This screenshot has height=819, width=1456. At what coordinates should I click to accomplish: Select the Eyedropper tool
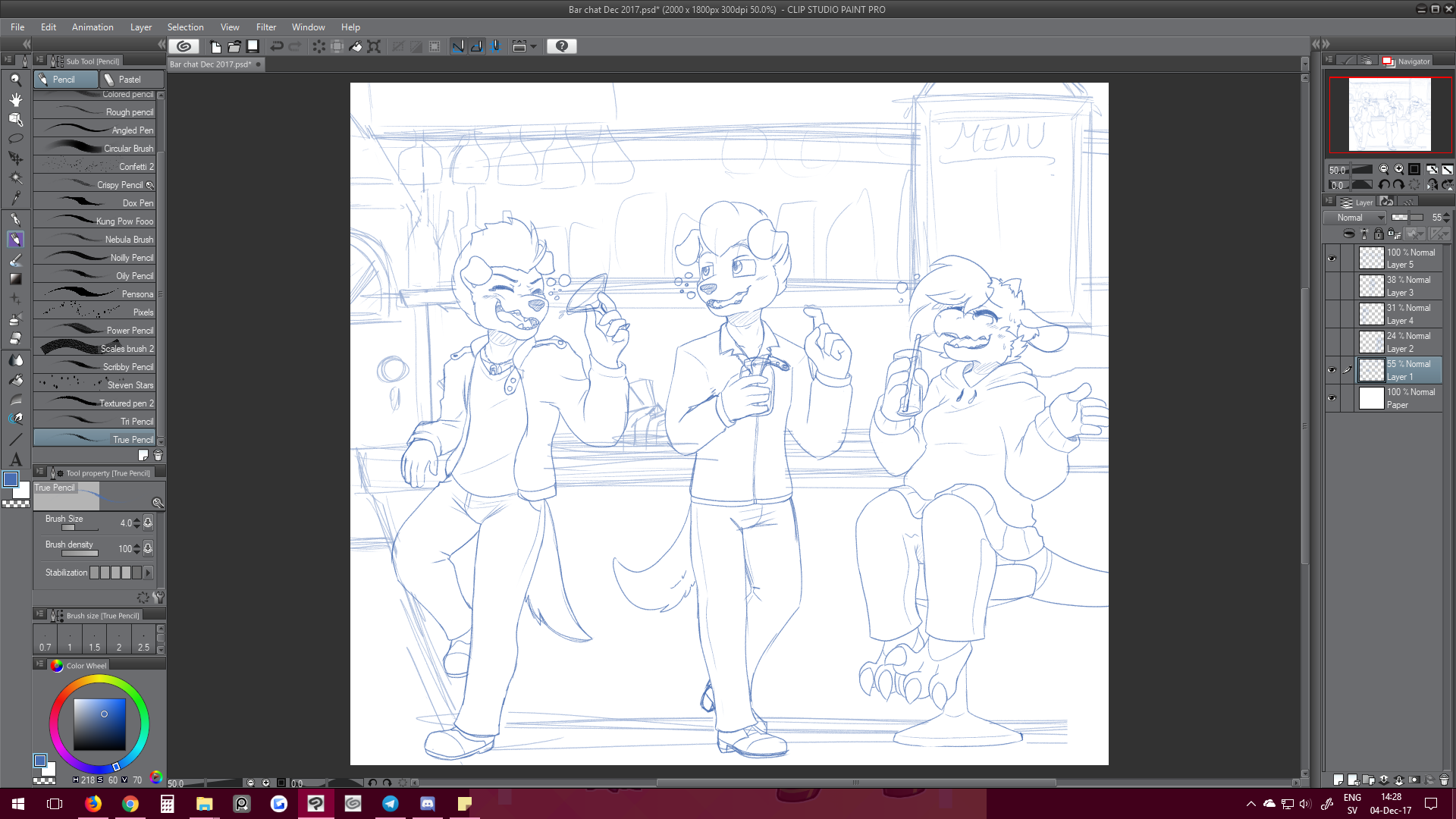[15, 199]
